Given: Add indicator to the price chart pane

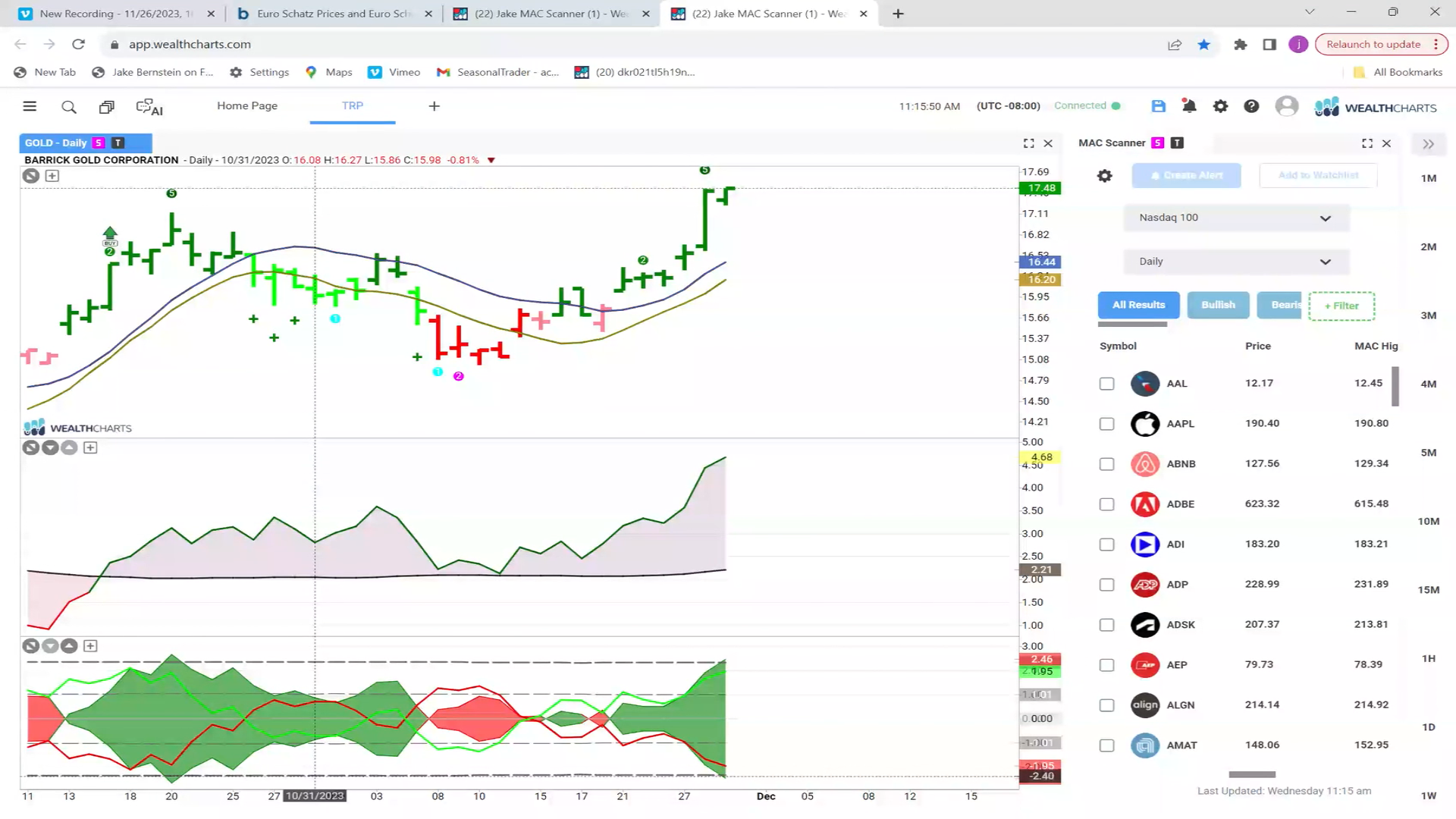Looking at the screenshot, I should (52, 176).
